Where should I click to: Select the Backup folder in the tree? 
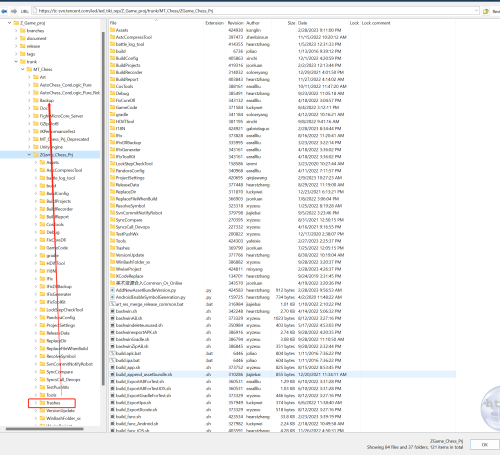coord(47,100)
